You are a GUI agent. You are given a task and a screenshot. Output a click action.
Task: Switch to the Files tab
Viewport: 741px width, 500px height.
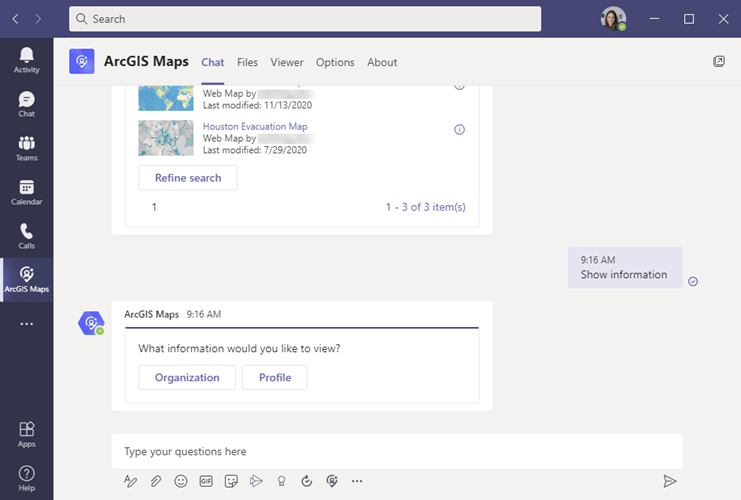click(x=247, y=62)
